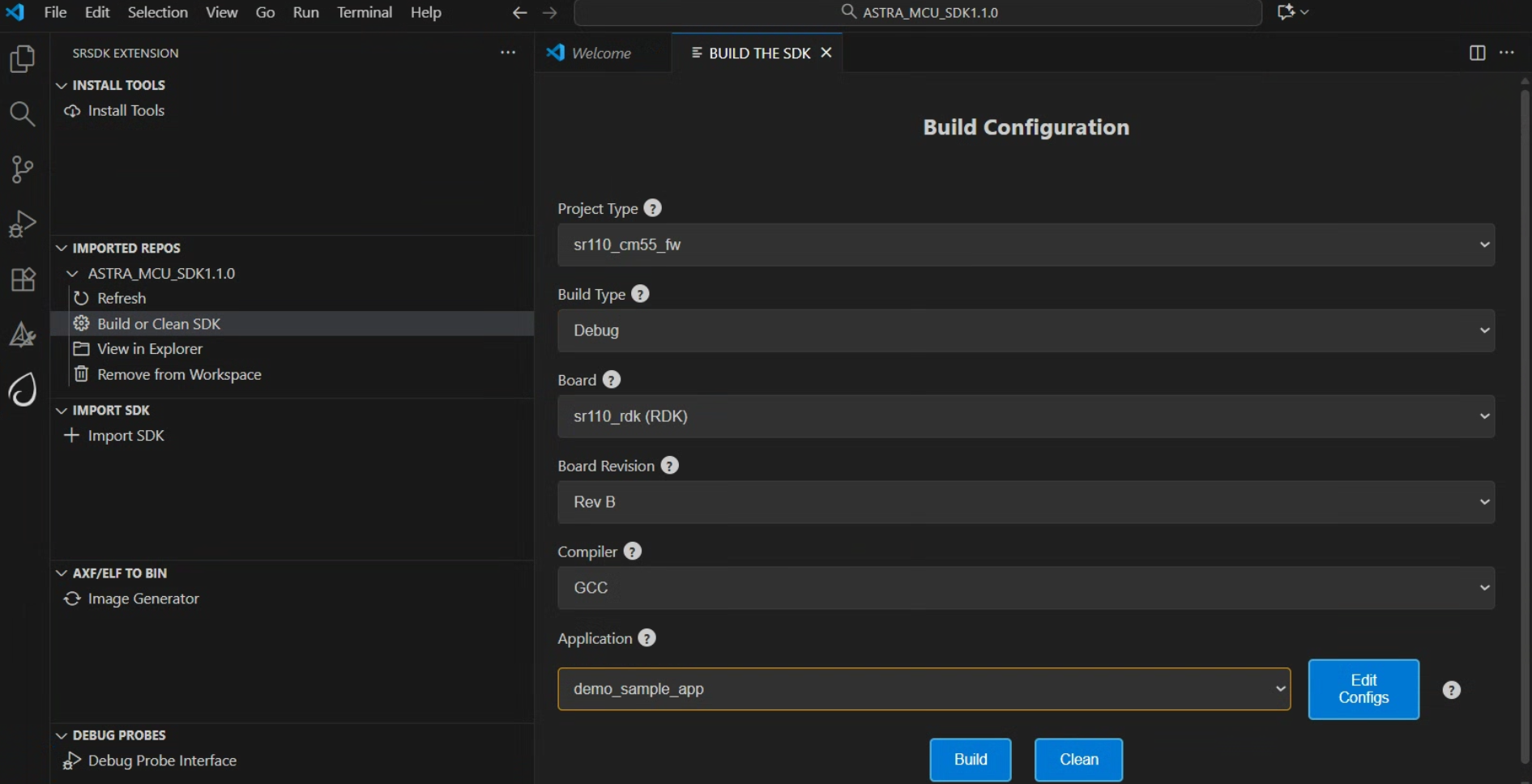Collapse the ASTRA_MCU_SDK1.1.0 tree node
1532x784 pixels.
73,274
